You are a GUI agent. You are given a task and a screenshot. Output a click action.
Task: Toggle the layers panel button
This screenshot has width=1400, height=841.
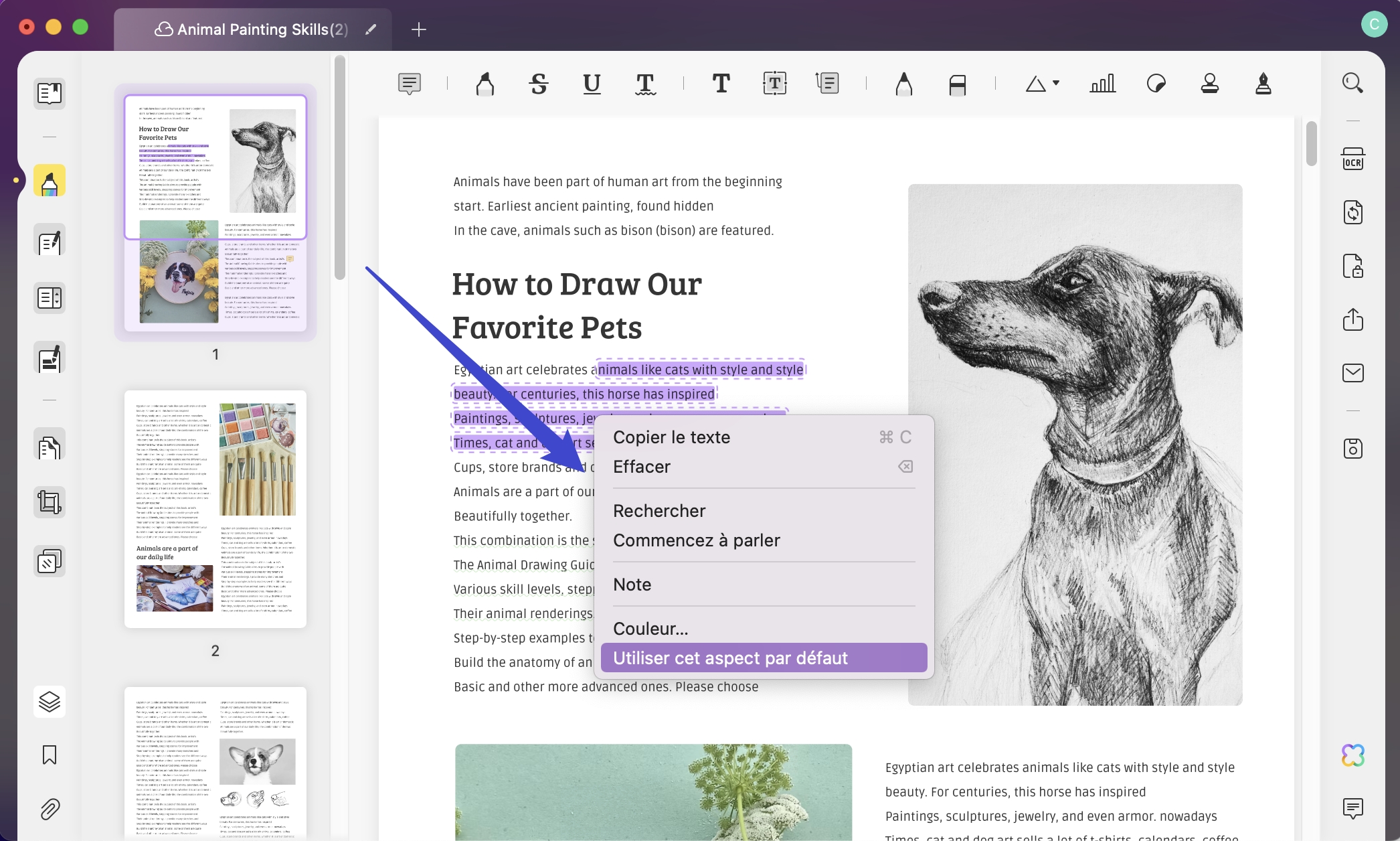pos(50,701)
